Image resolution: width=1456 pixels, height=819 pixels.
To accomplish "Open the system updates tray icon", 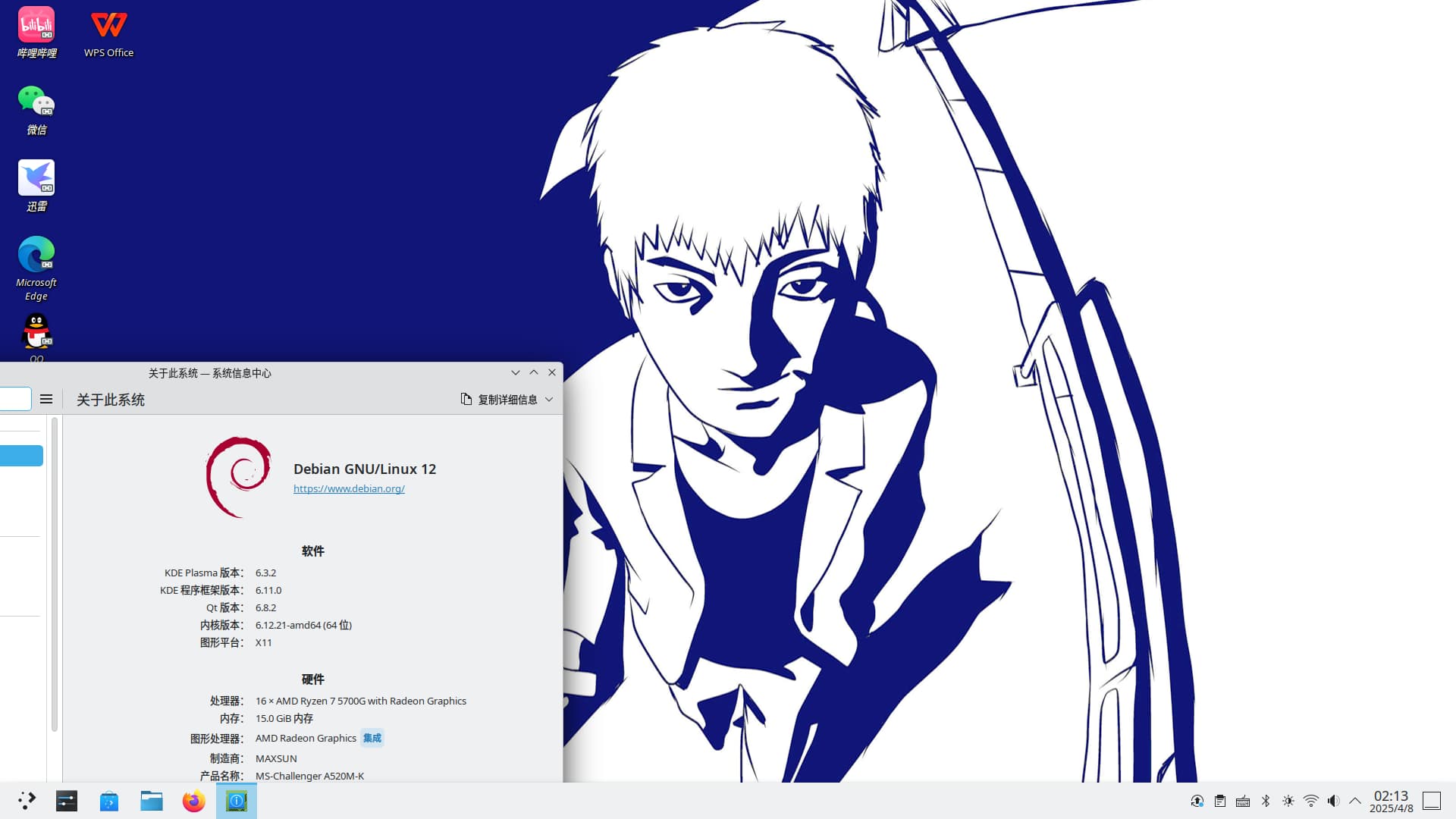I will point(1197,801).
